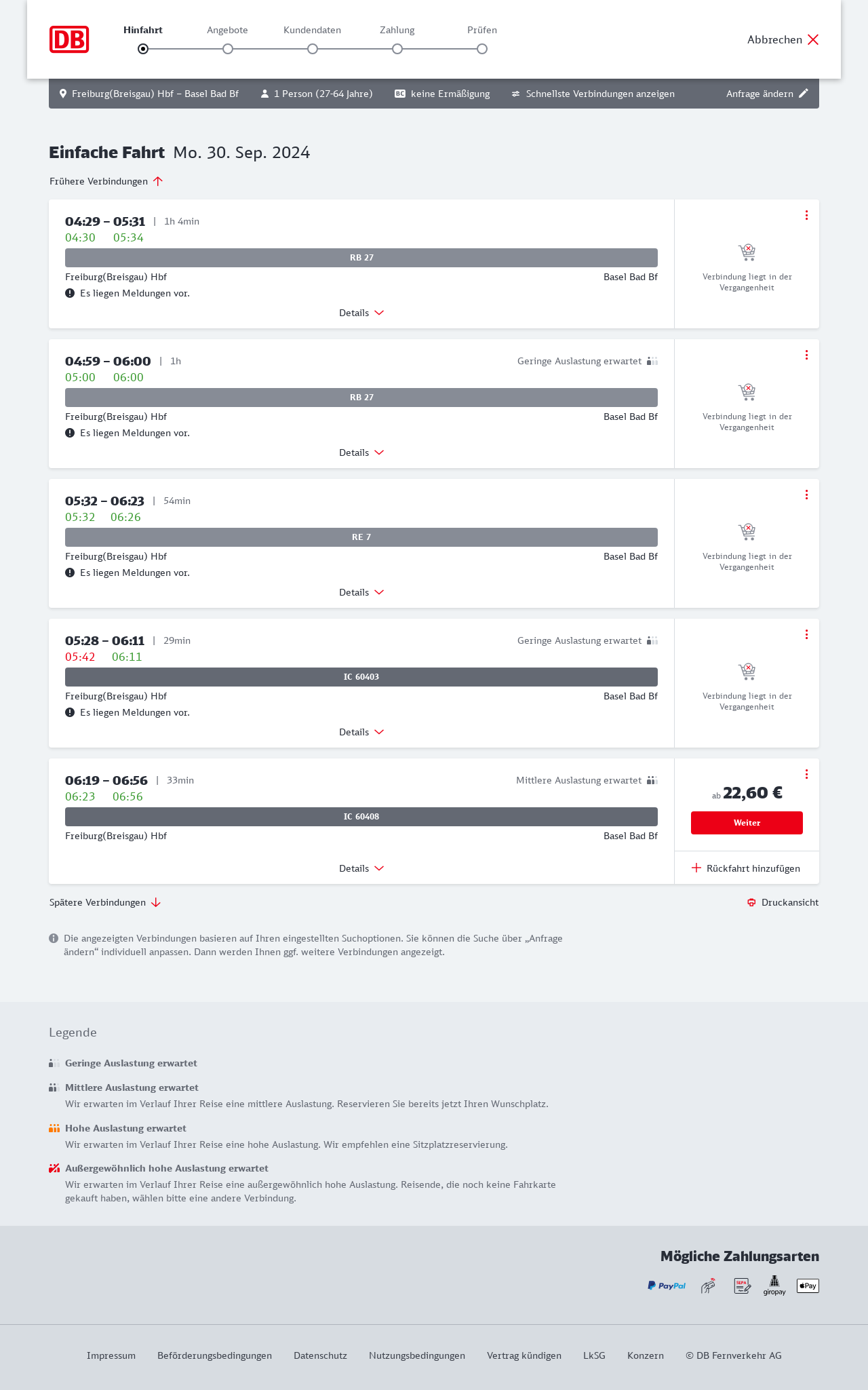868x1390 pixels.
Task: Expand Details for IC 60408 connection
Action: pyautogui.click(x=361, y=868)
